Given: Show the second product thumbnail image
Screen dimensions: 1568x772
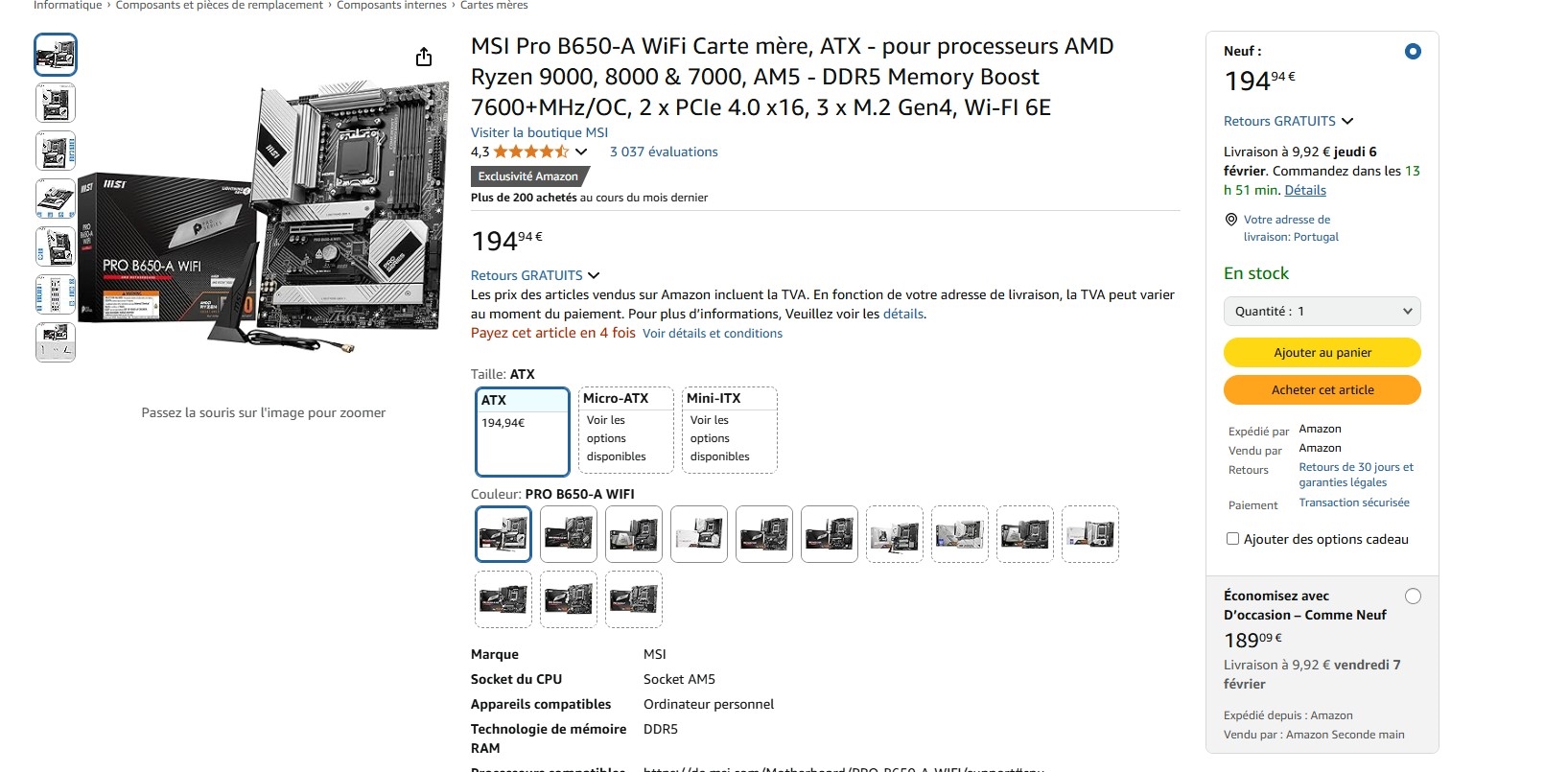Looking at the screenshot, I should point(56,103).
